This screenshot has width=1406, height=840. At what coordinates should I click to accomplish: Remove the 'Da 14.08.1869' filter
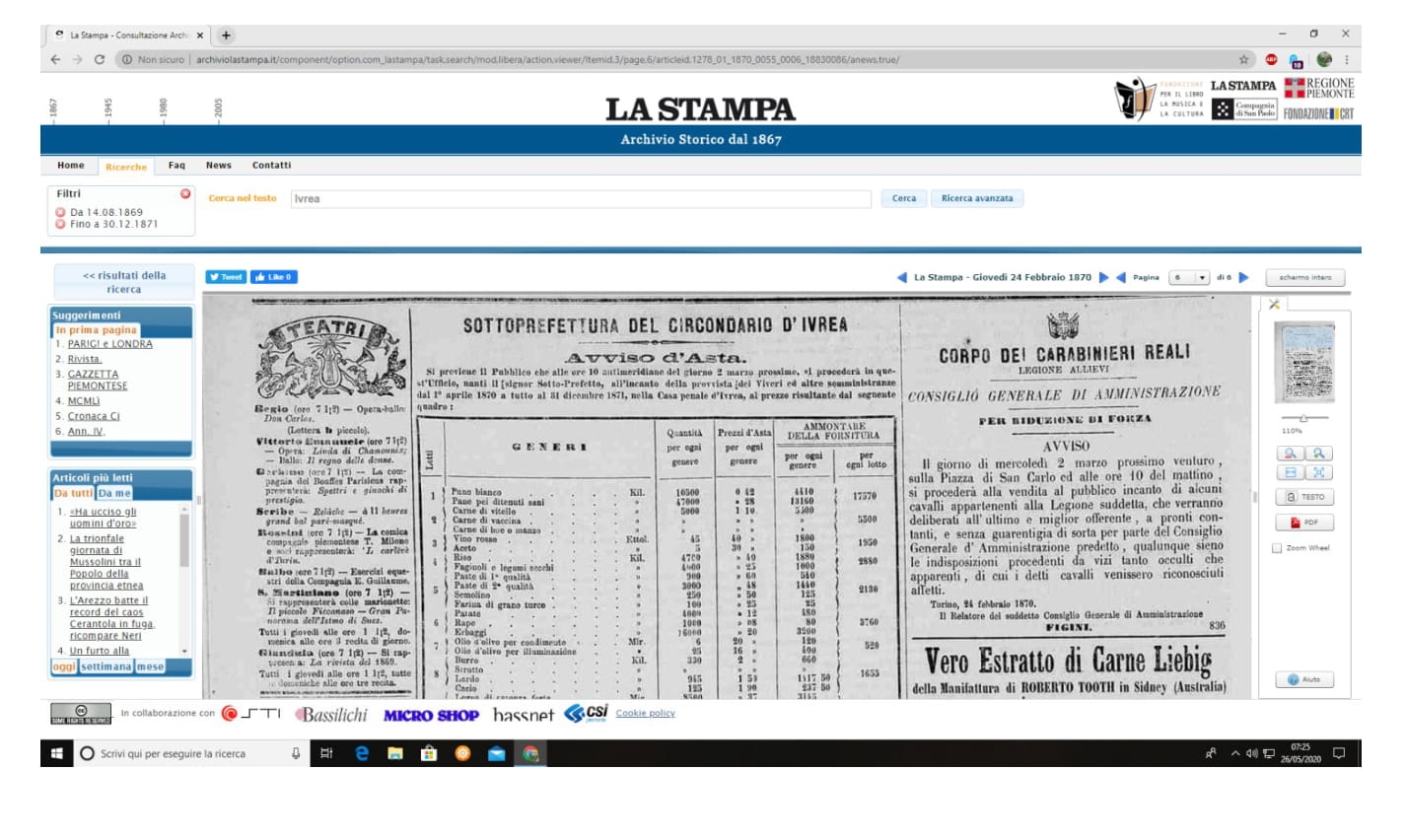61,212
